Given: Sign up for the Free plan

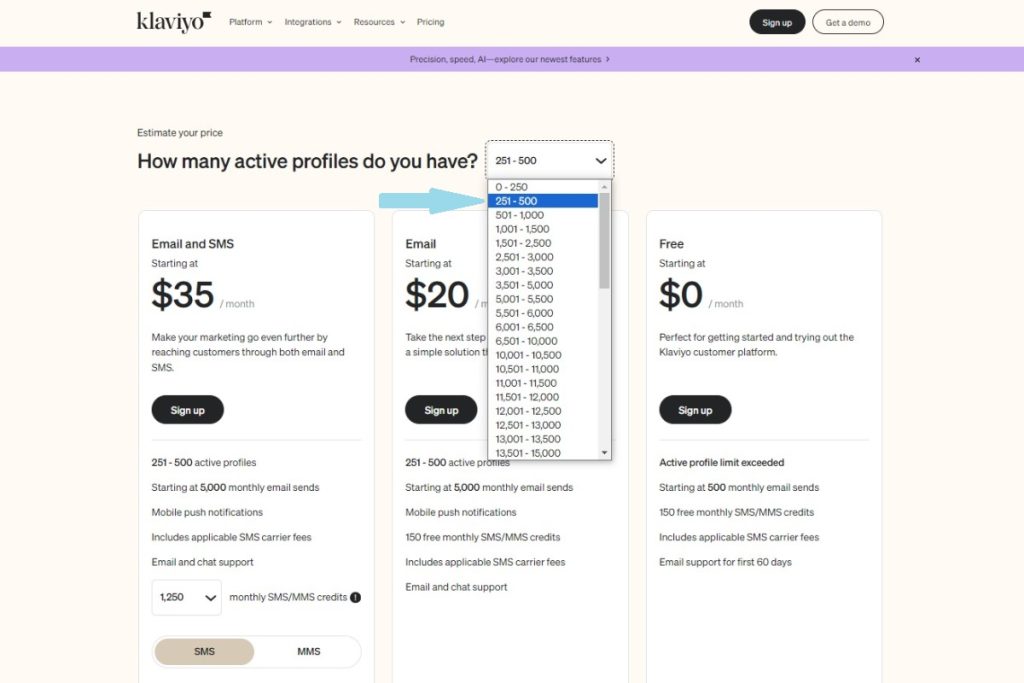Looking at the screenshot, I should click(x=695, y=410).
